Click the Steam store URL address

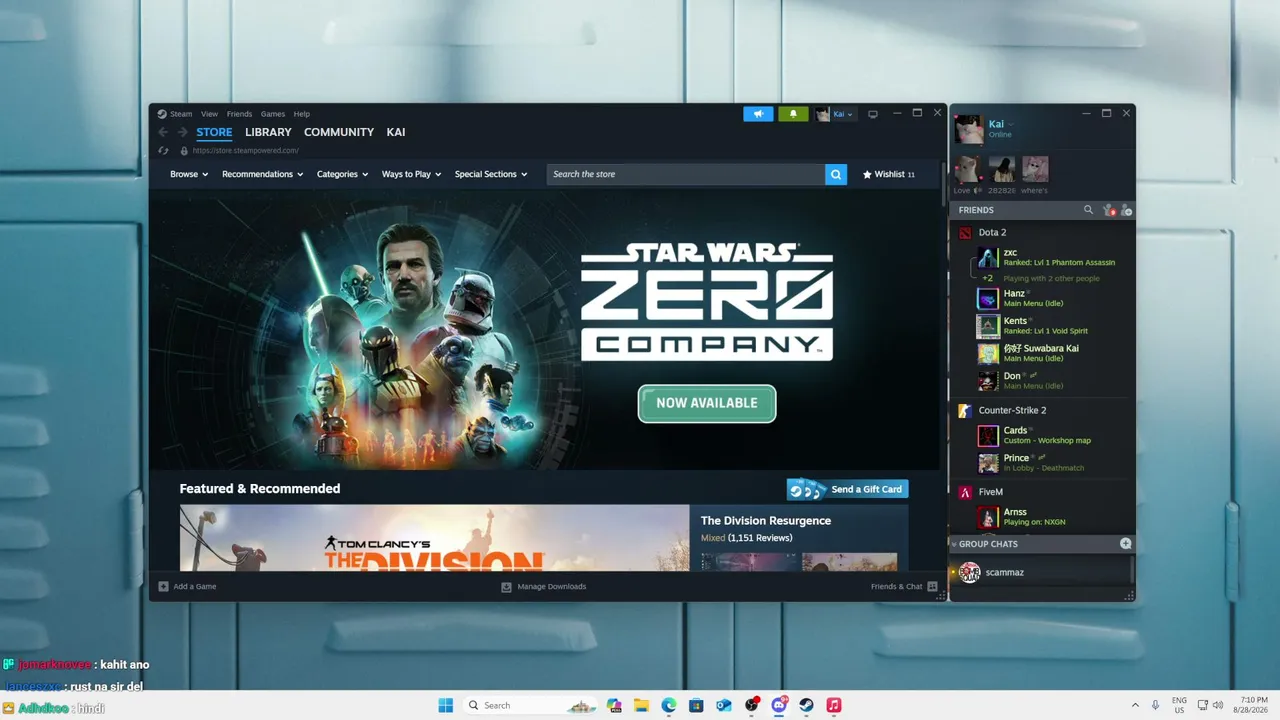pyautogui.click(x=246, y=151)
